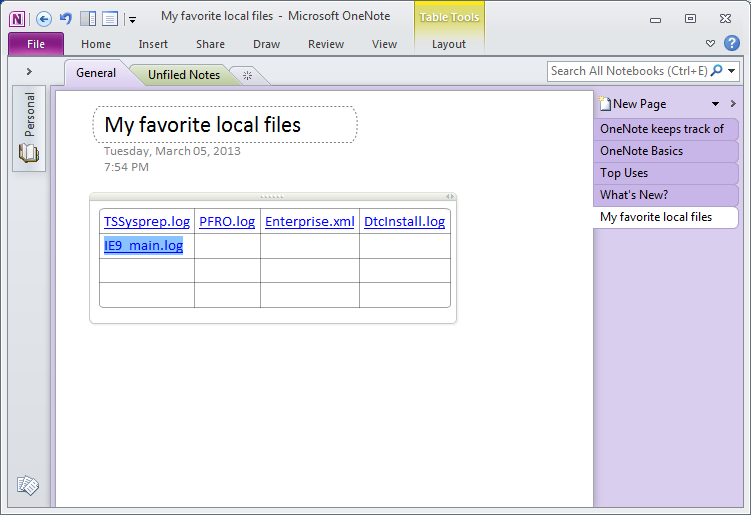Close the OneNote window
Viewport: 751px width, 515px height.
click(725, 19)
